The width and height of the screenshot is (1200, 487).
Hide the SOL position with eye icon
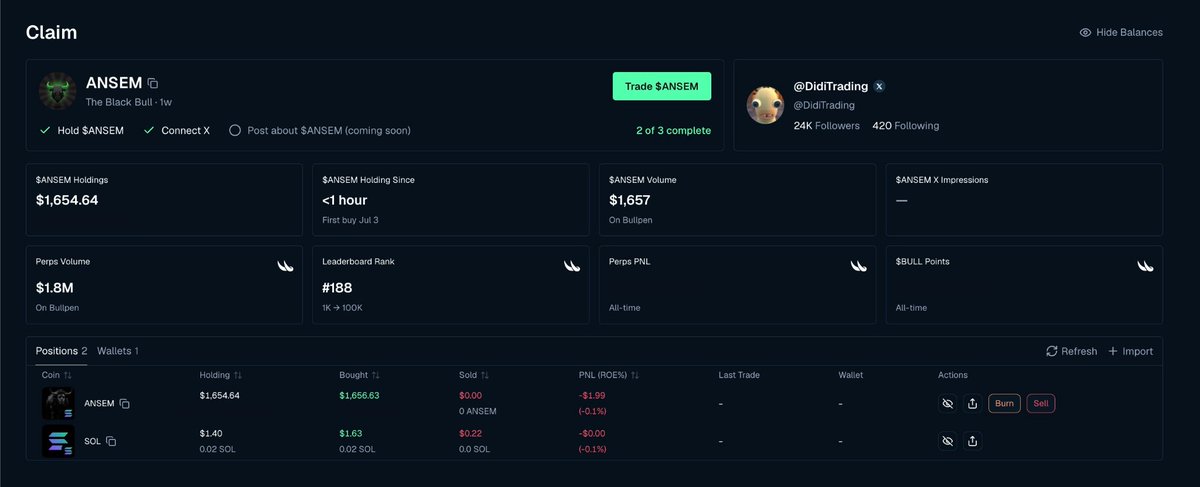(x=947, y=441)
